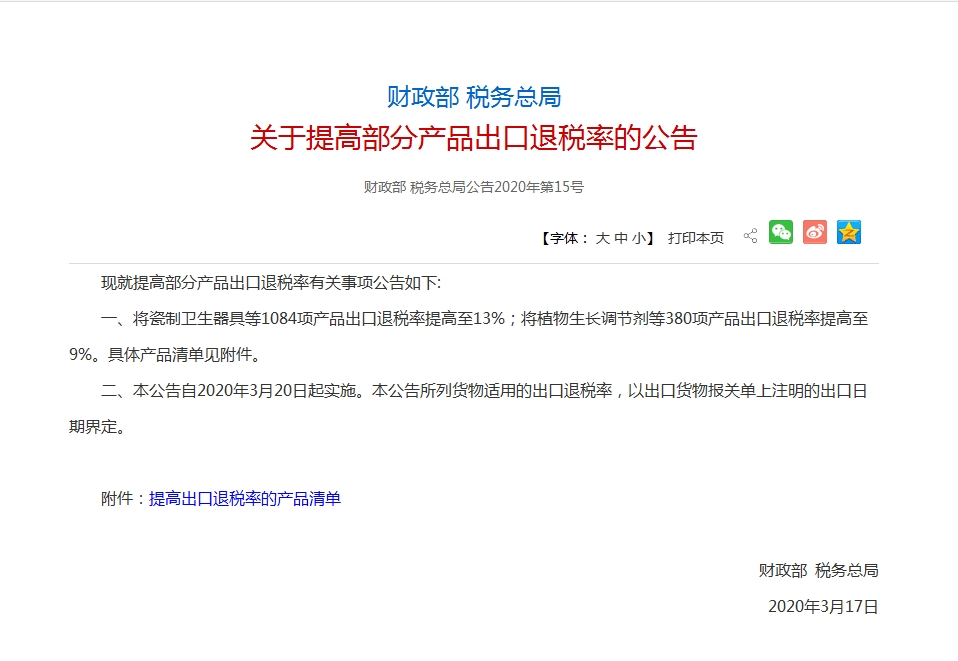The height and width of the screenshot is (661, 958).
Task: Share the announcement to Weibo
Action: click(x=814, y=232)
